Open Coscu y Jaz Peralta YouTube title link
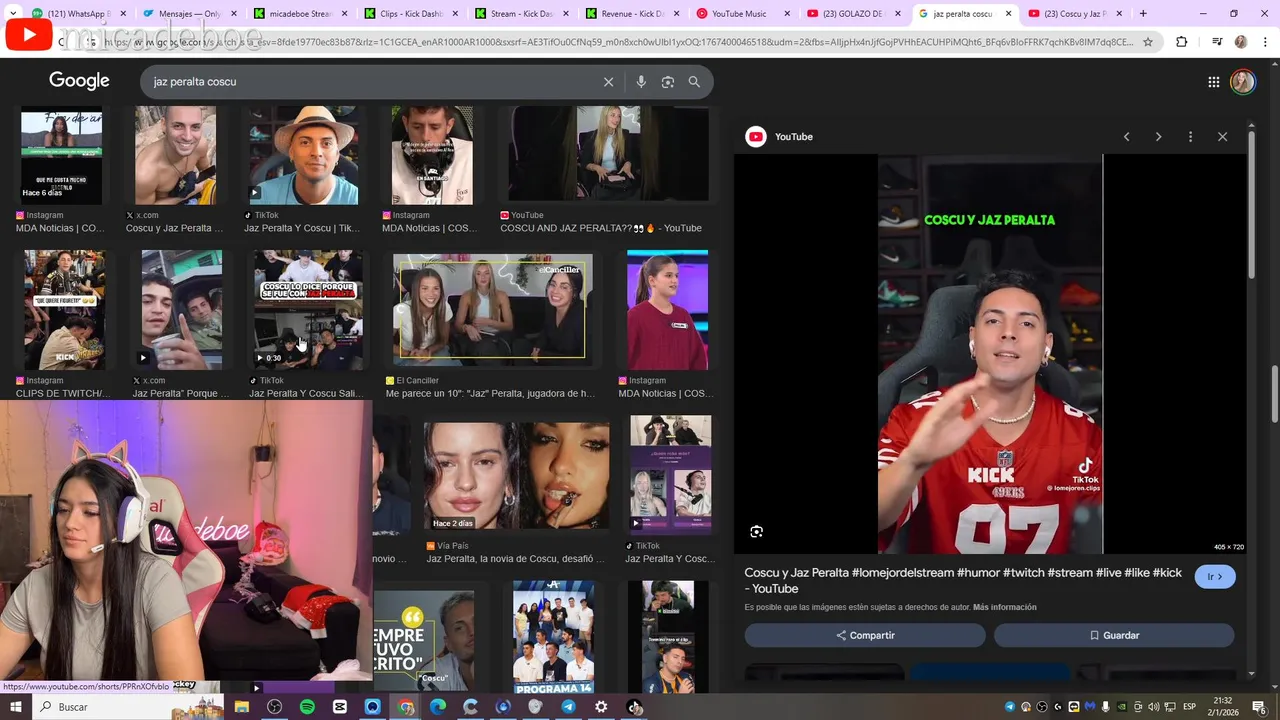Image resolution: width=1280 pixels, height=720 pixels. click(x=963, y=581)
